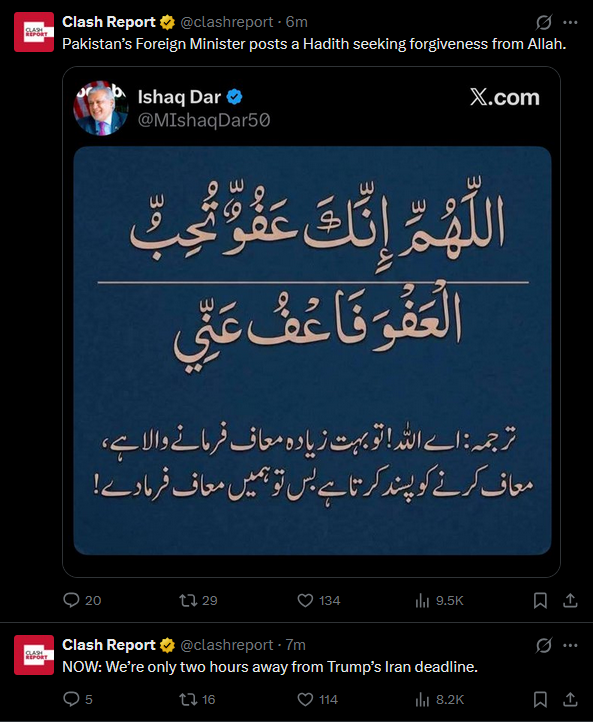Viewport: 593px width, 722px height.
Task: Open Ishaq Dar's Arabic prayer image
Action: pyautogui.click(x=312, y=350)
